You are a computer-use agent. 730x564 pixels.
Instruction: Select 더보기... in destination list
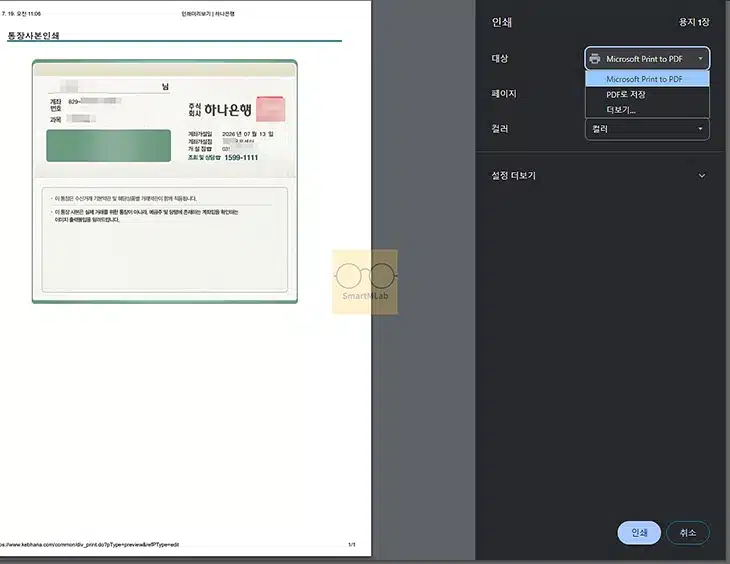click(647, 110)
